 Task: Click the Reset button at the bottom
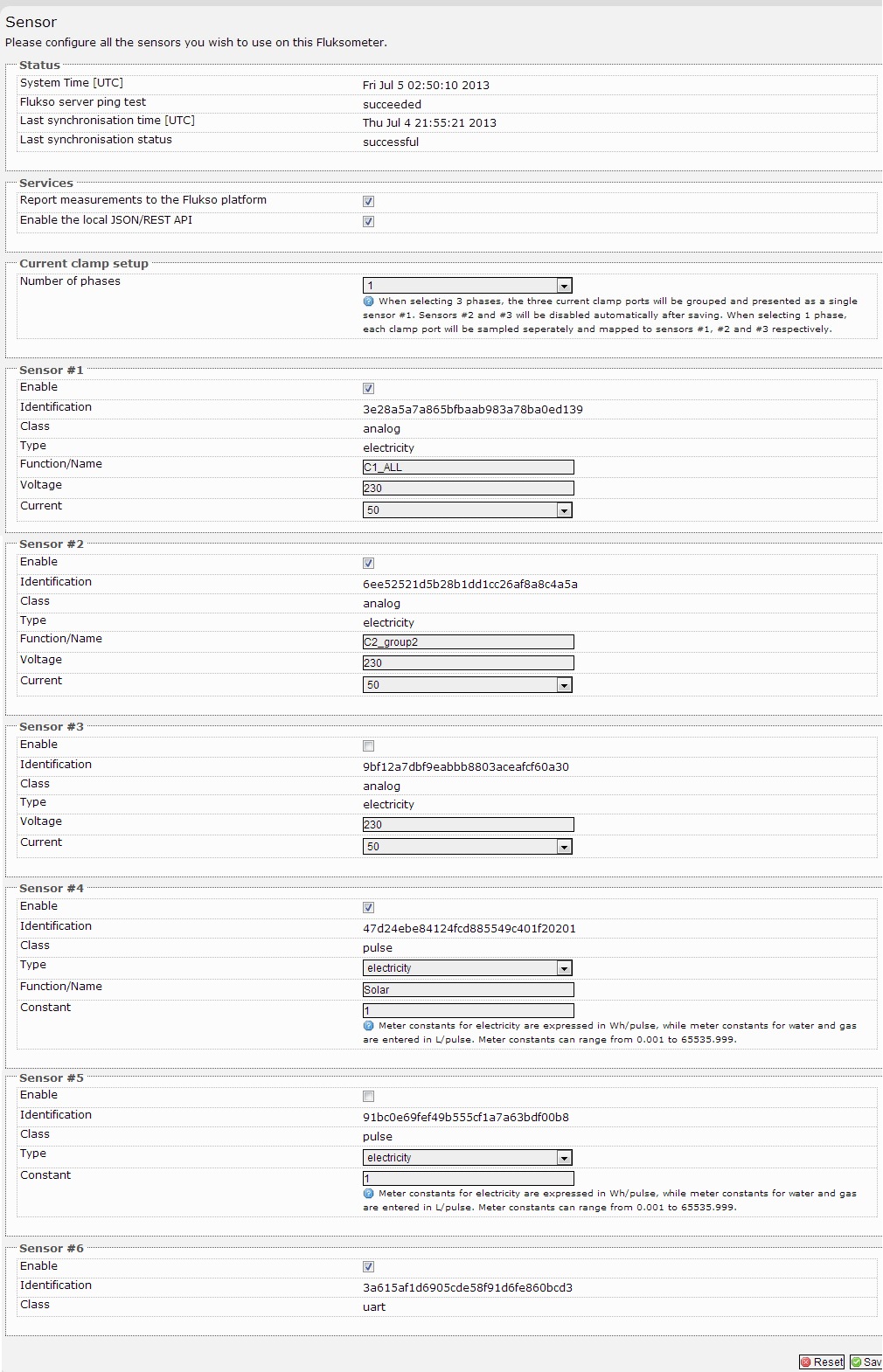821,1362
